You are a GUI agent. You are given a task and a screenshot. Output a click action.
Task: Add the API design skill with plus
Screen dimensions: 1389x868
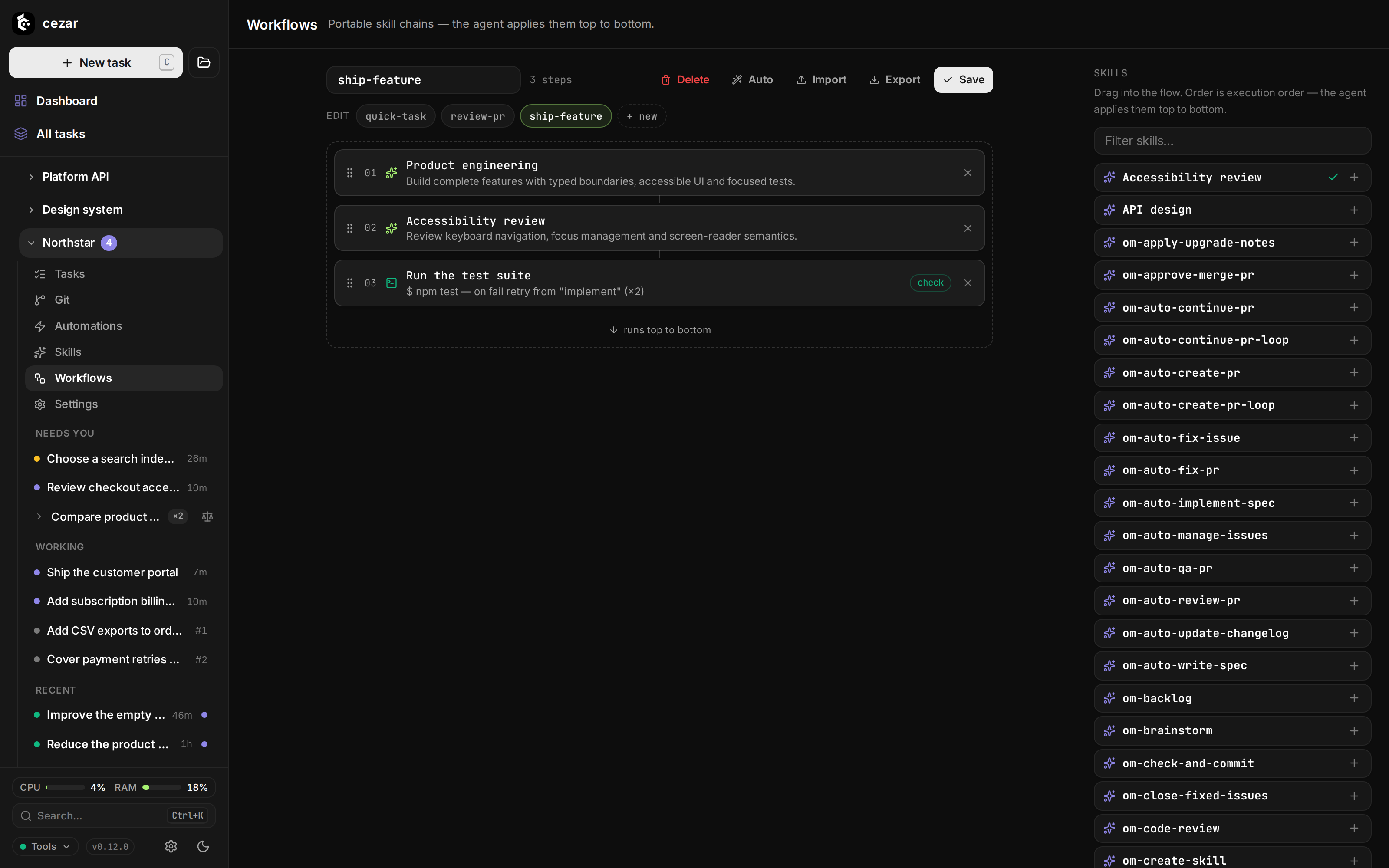tap(1354, 210)
